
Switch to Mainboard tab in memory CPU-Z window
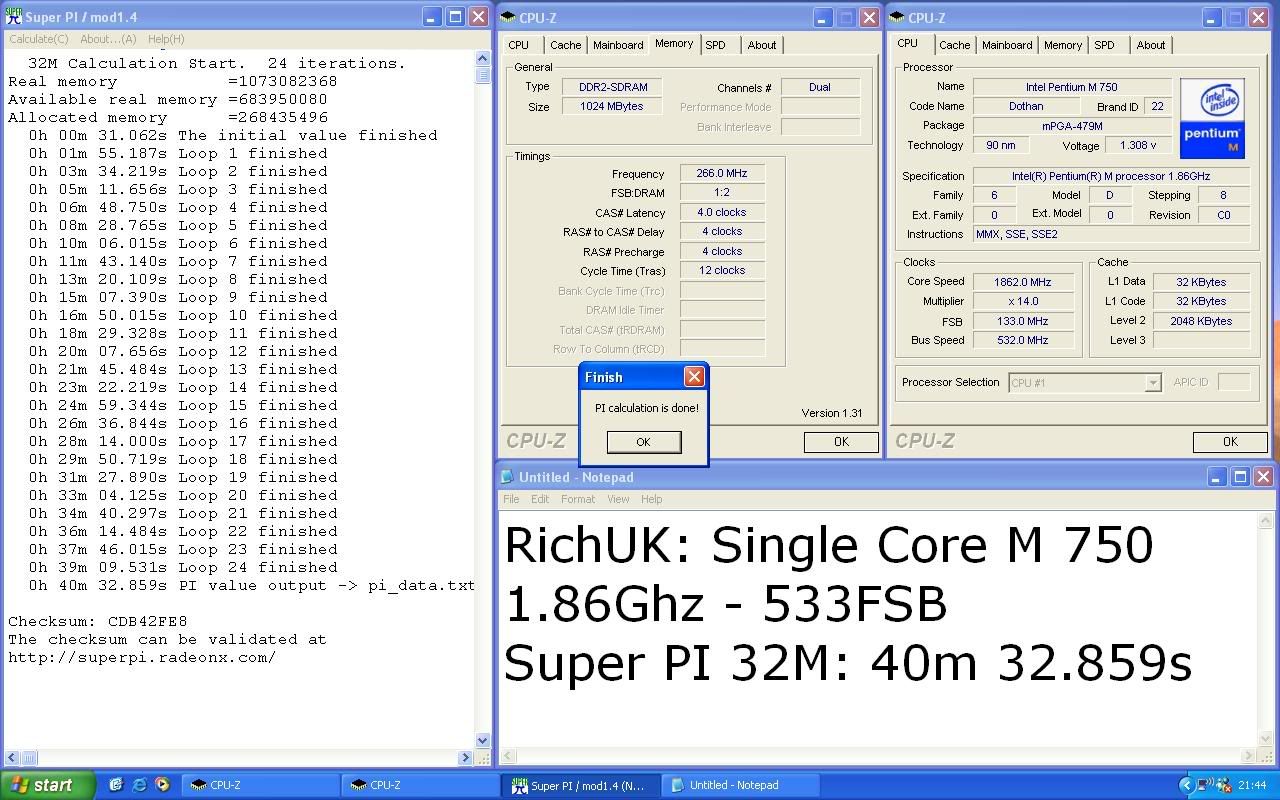[618, 45]
